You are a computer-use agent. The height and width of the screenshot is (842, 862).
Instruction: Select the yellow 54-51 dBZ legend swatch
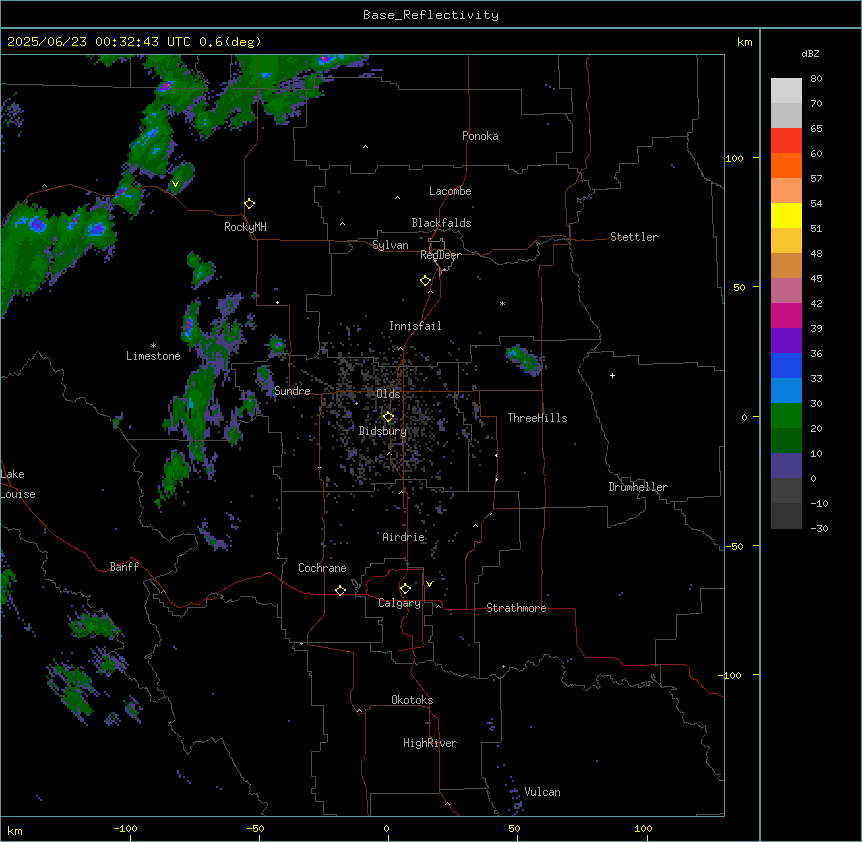point(786,215)
